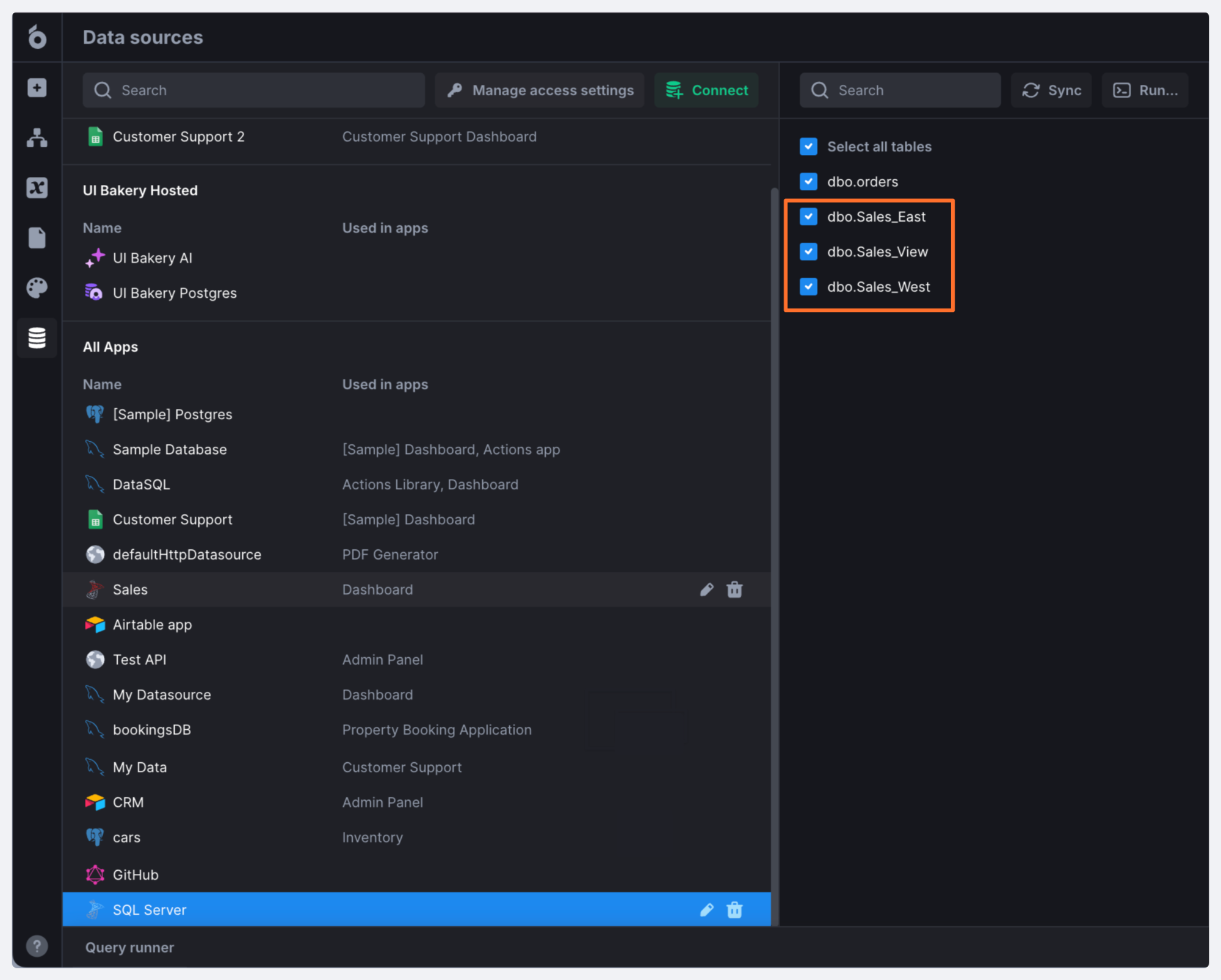Click the Sync button
This screenshot has width=1221, height=980.
point(1051,90)
